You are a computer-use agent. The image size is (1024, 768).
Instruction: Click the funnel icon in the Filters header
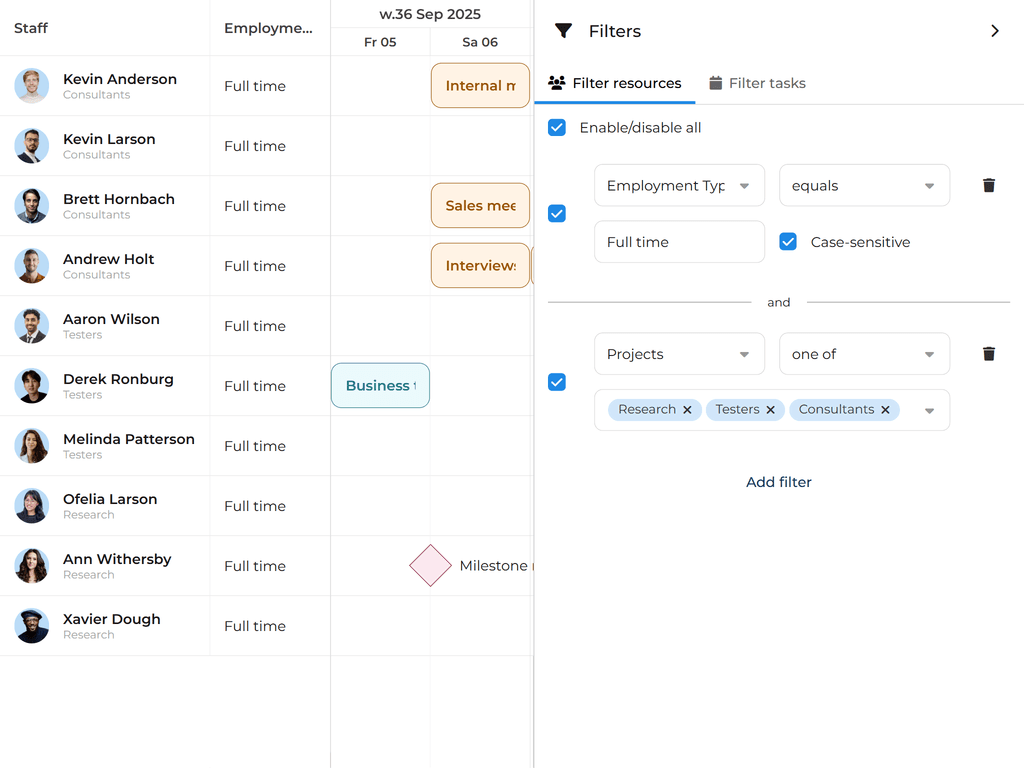[564, 31]
